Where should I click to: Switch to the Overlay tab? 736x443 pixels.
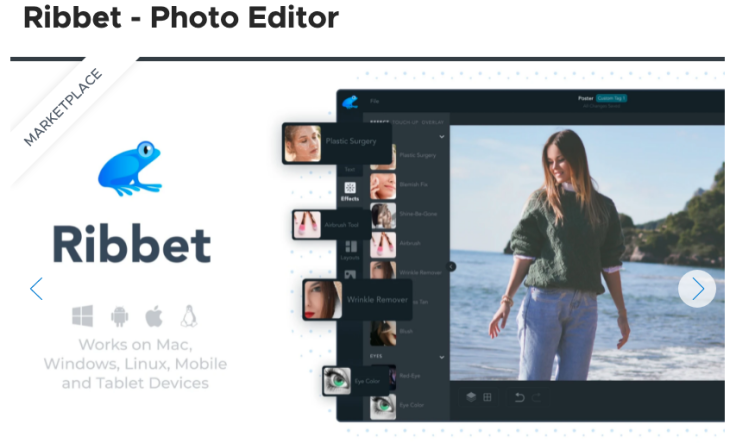click(432, 122)
